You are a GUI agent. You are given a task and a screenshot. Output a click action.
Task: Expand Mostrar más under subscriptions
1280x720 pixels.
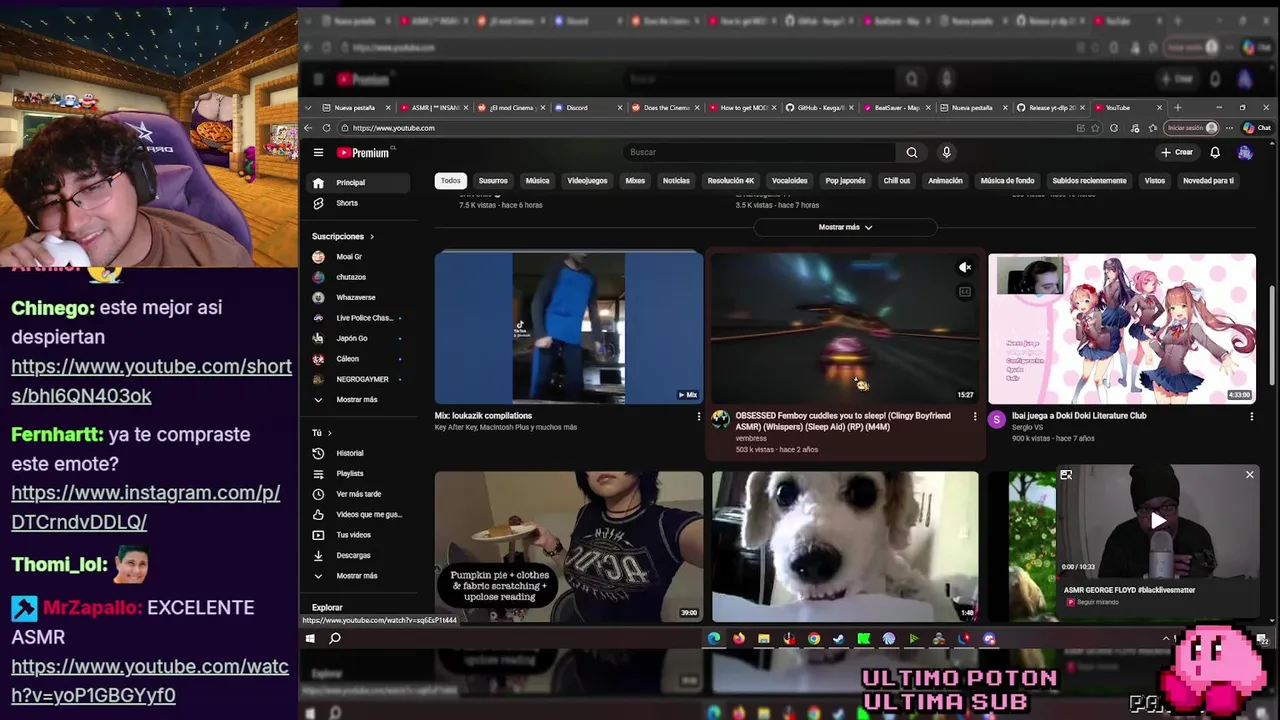[x=359, y=400]
